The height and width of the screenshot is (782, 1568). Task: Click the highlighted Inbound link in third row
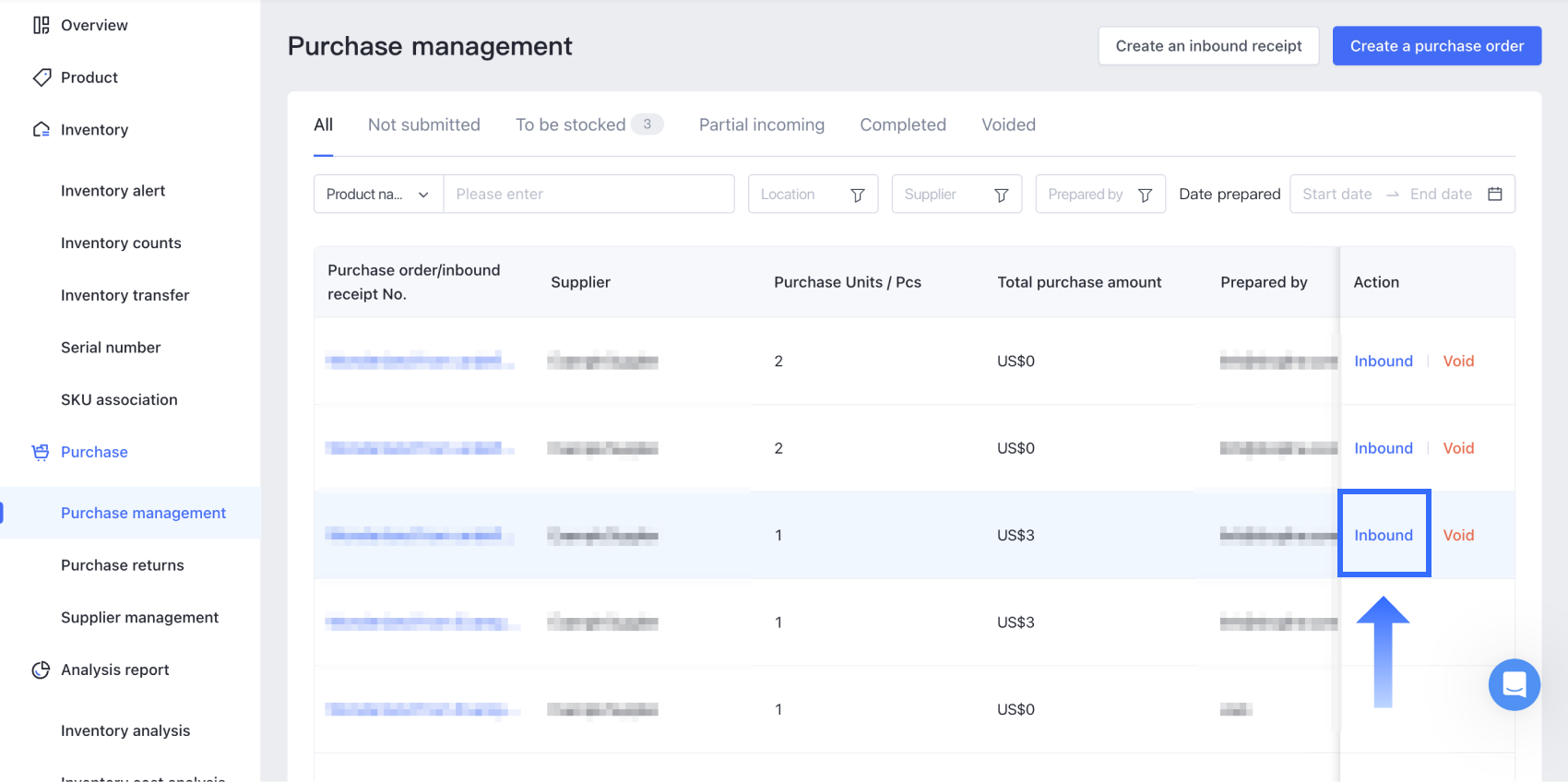point(1383,535)
